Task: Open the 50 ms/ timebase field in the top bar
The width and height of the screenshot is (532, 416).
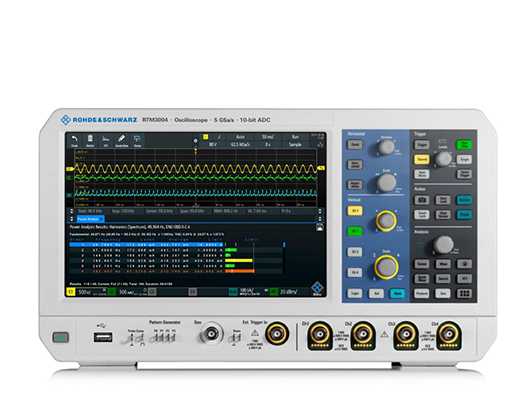Action: click(x=268, y=137)
